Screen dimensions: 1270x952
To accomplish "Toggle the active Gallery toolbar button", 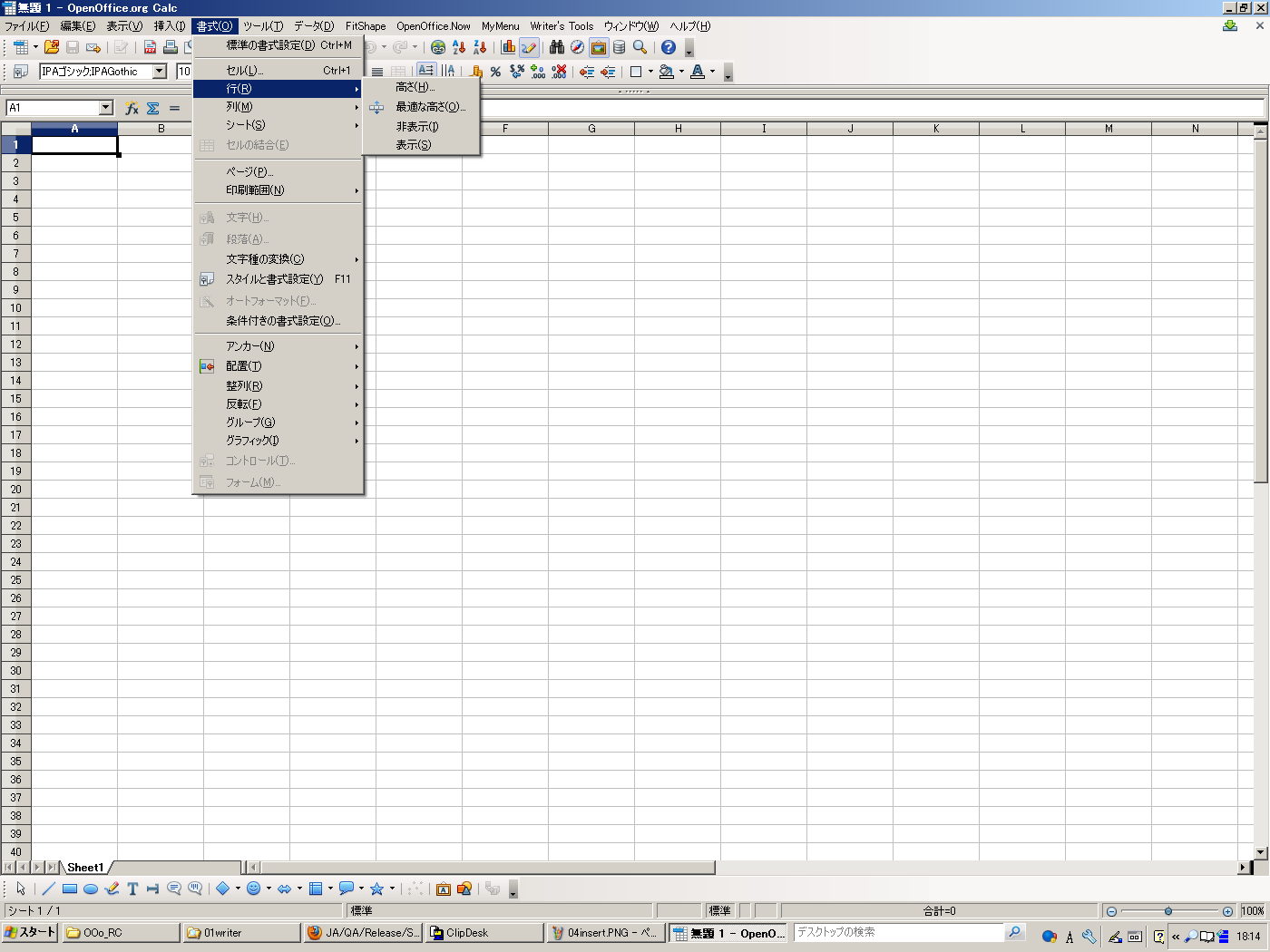I will 599,47.
